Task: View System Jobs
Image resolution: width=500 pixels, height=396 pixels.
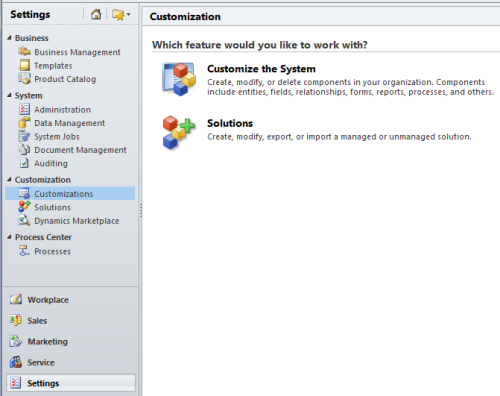Action: click(57, 137)
